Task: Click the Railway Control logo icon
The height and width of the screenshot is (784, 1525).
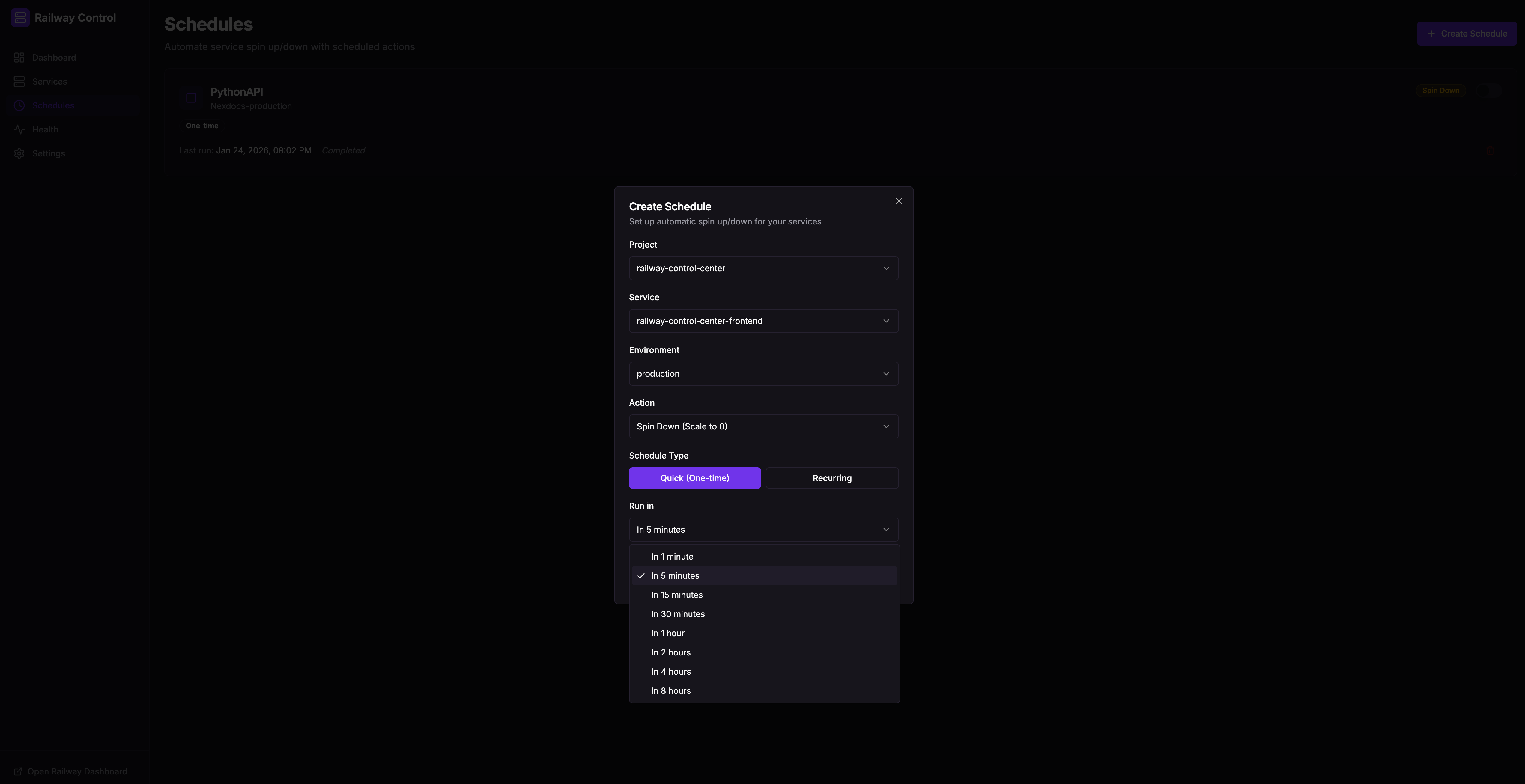Action: 20,18
